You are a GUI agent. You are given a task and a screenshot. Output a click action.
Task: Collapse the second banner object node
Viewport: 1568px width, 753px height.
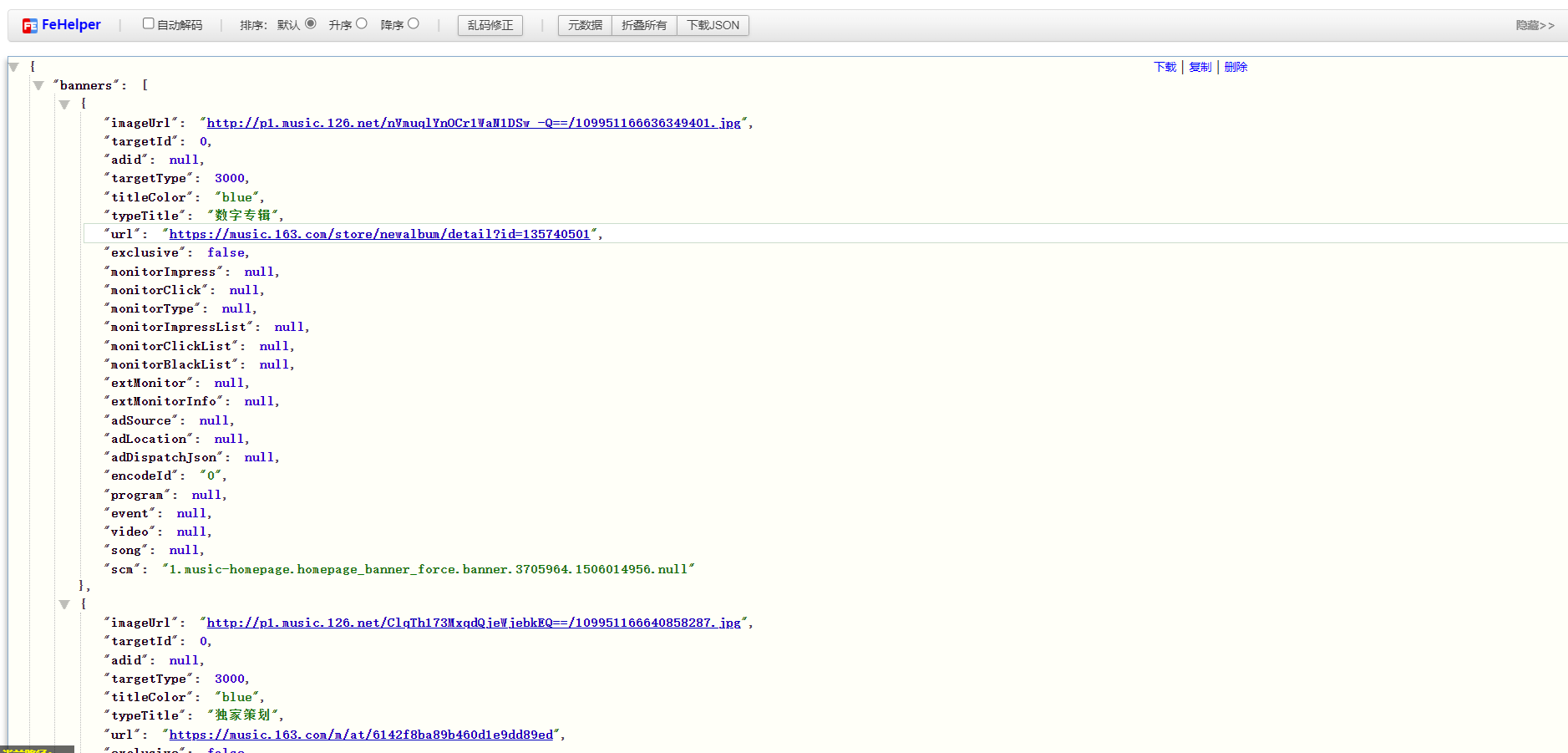pos(65,604)
